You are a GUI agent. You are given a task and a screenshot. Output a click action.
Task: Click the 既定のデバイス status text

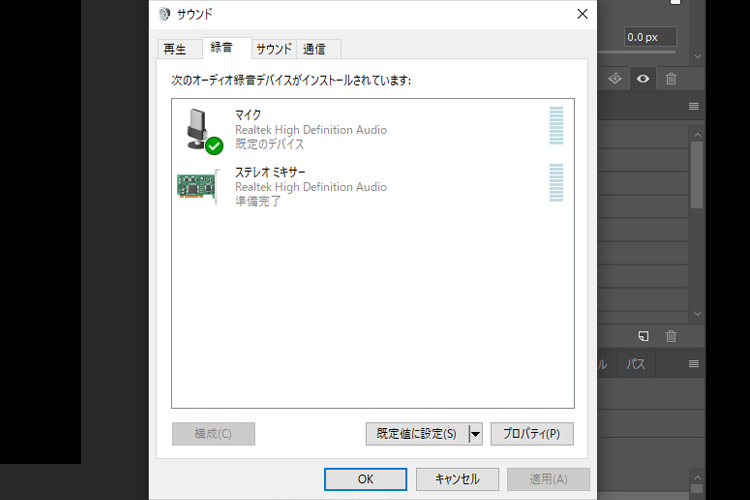pyautogui.click(x=269, y=144)
